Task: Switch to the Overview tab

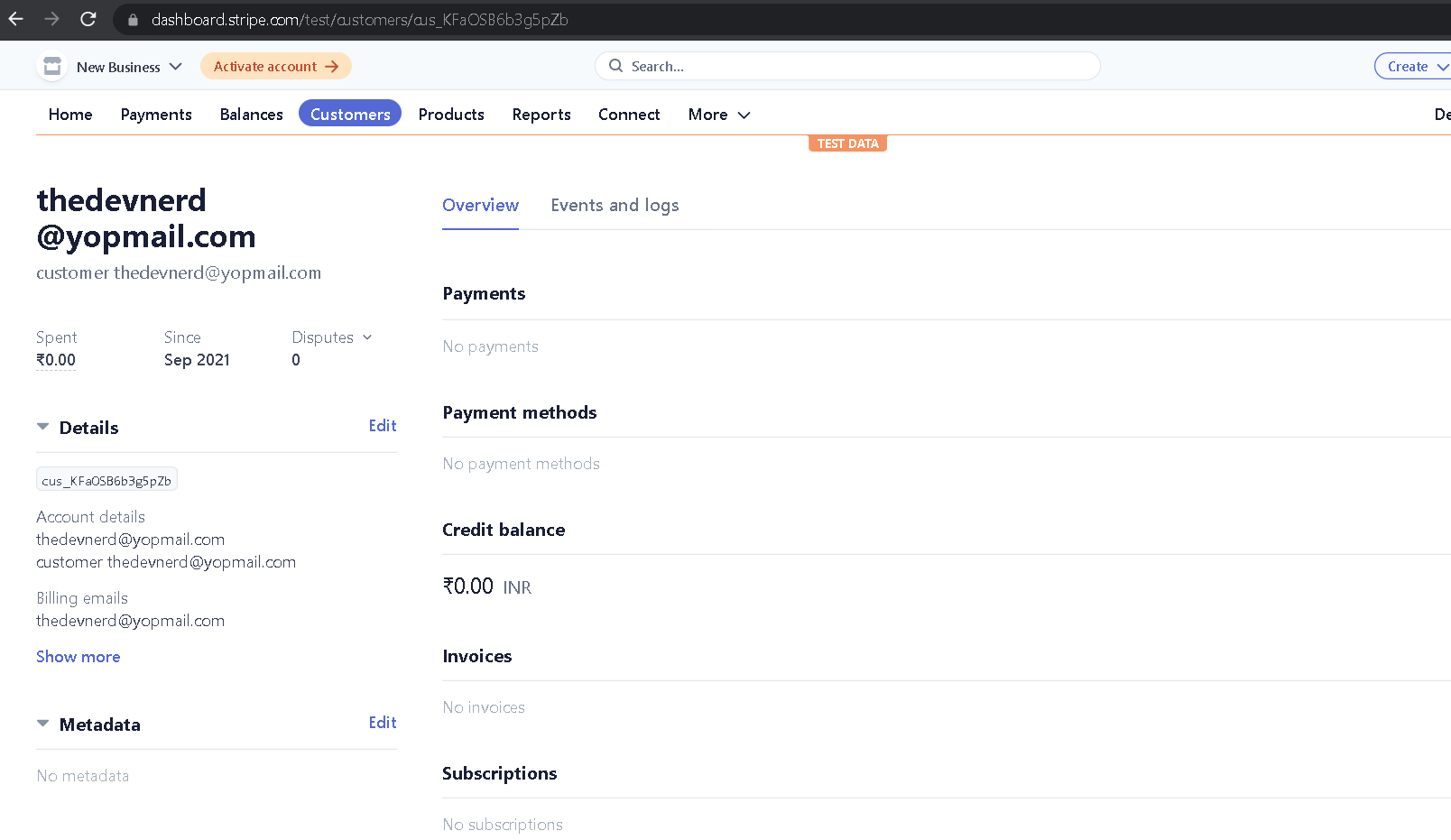Action: tap(480, 205)
